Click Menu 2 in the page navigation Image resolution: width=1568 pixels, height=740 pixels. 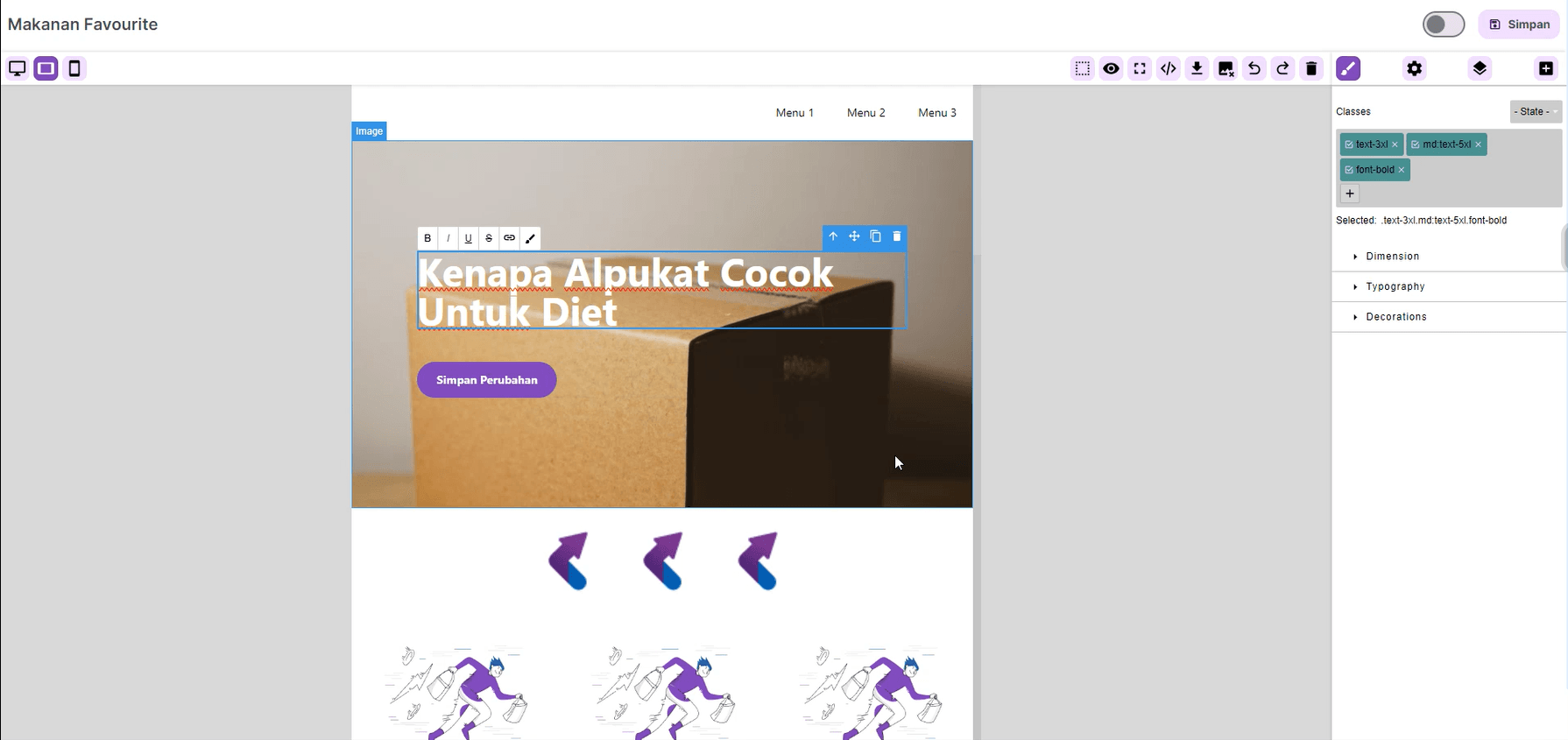click(x=865, y=113)
